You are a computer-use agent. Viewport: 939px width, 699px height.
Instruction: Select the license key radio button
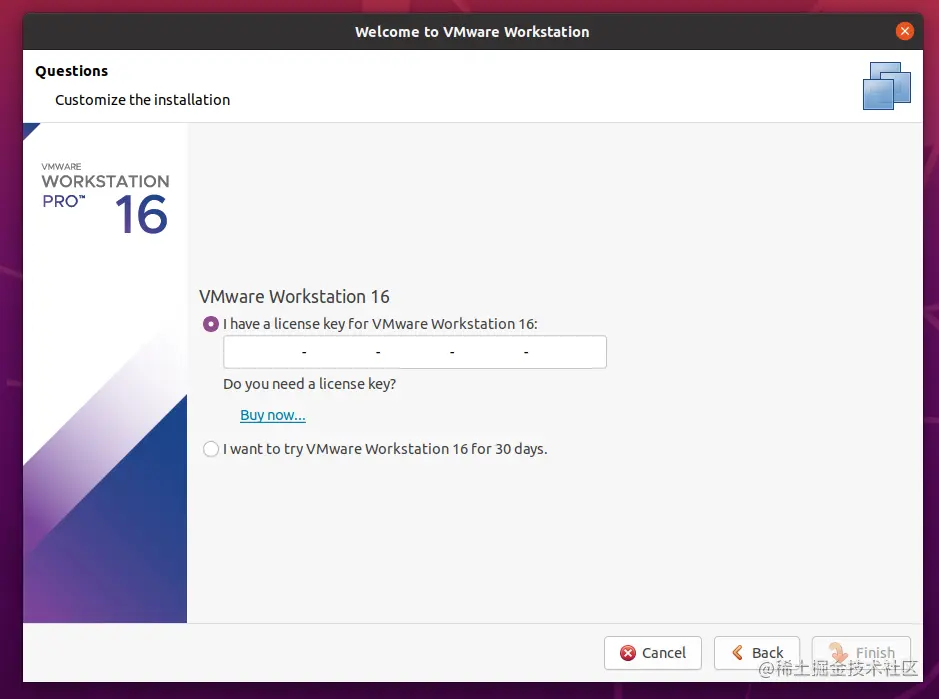click(211, 324)
